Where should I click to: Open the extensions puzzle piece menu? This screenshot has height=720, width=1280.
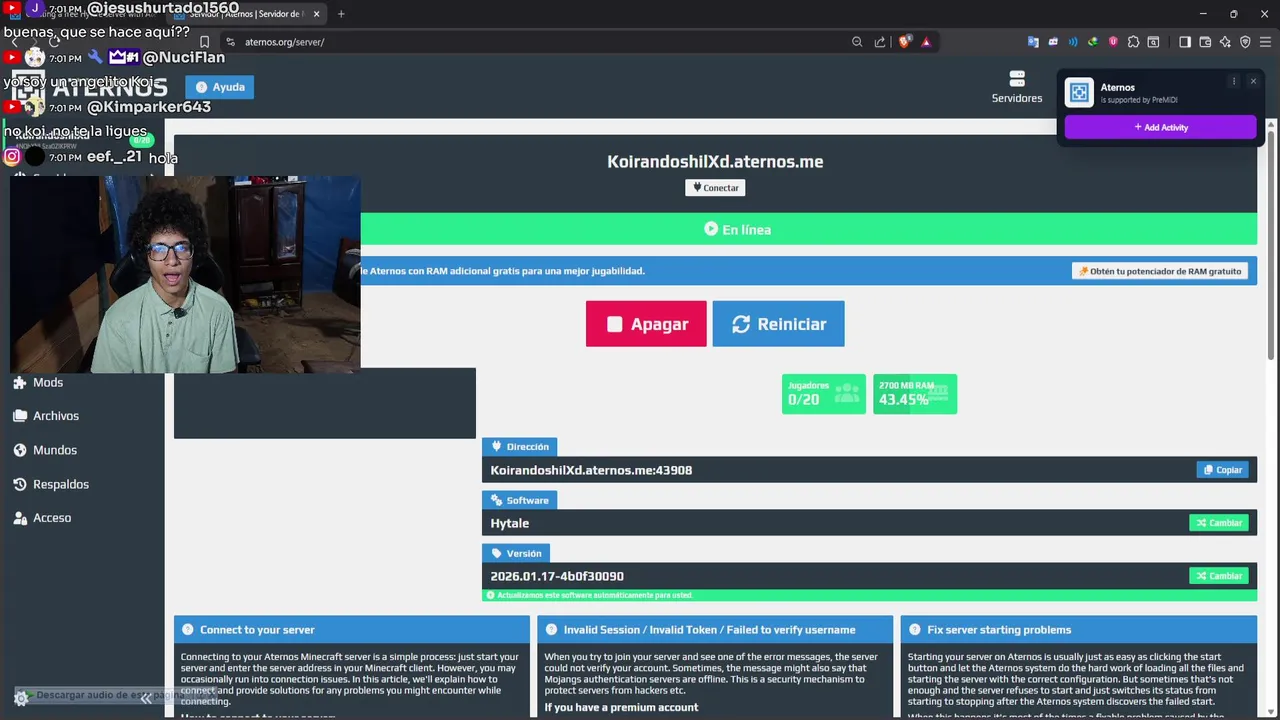tap(1133, 42)
